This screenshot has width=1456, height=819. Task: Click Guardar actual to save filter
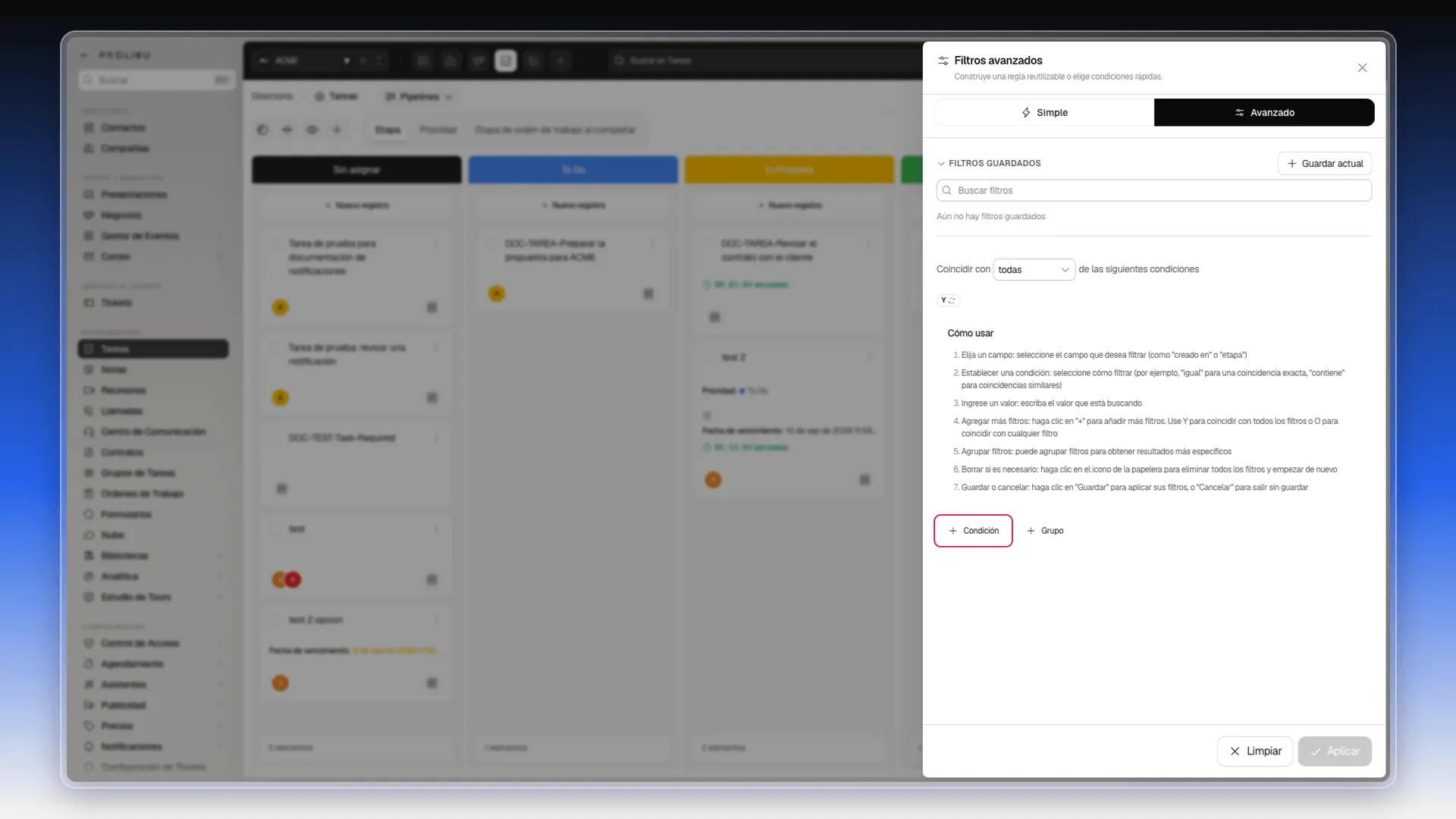click(x=1324, y=163)
